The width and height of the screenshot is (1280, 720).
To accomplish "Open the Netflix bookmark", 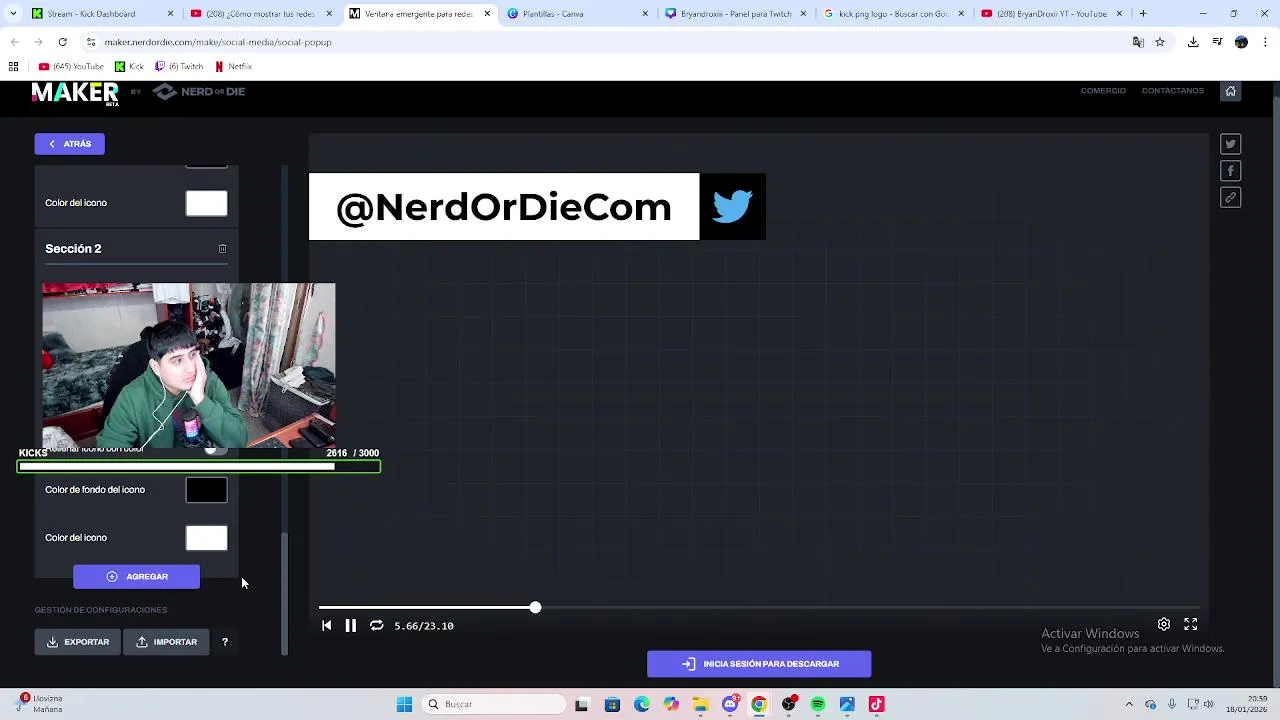I will click(x=233, y=66).
